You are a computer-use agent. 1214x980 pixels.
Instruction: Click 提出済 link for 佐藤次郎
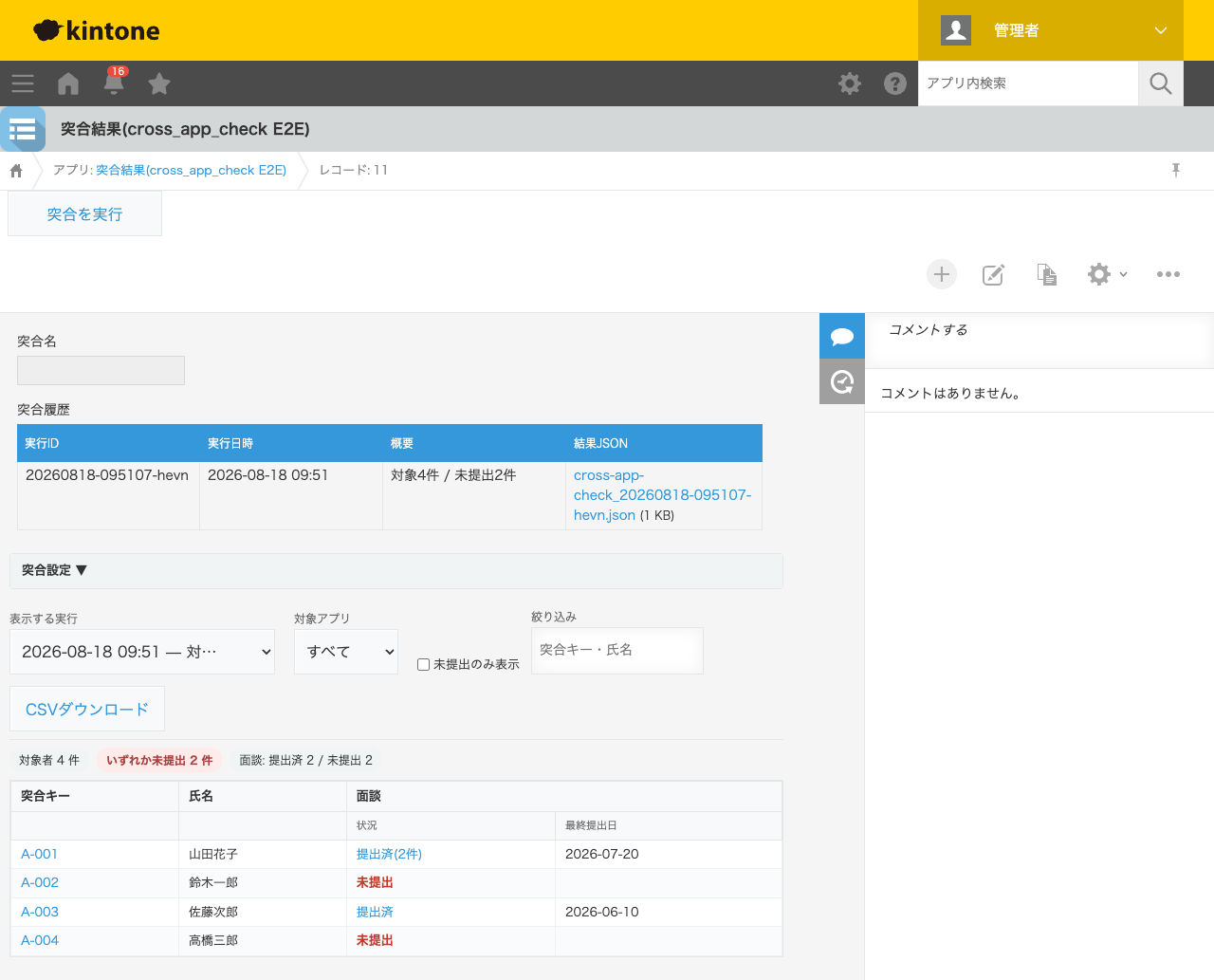pos(375,912)
